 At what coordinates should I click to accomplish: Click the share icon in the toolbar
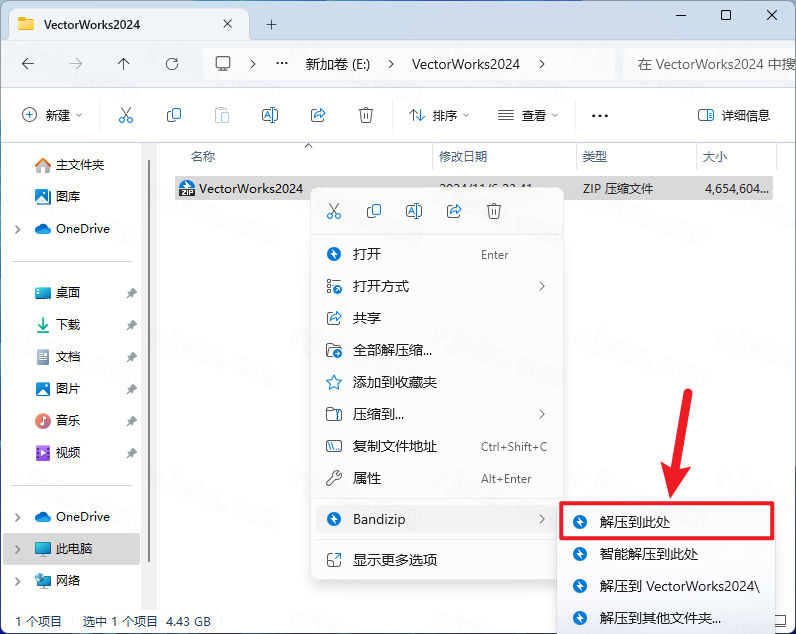pos(318,115)
